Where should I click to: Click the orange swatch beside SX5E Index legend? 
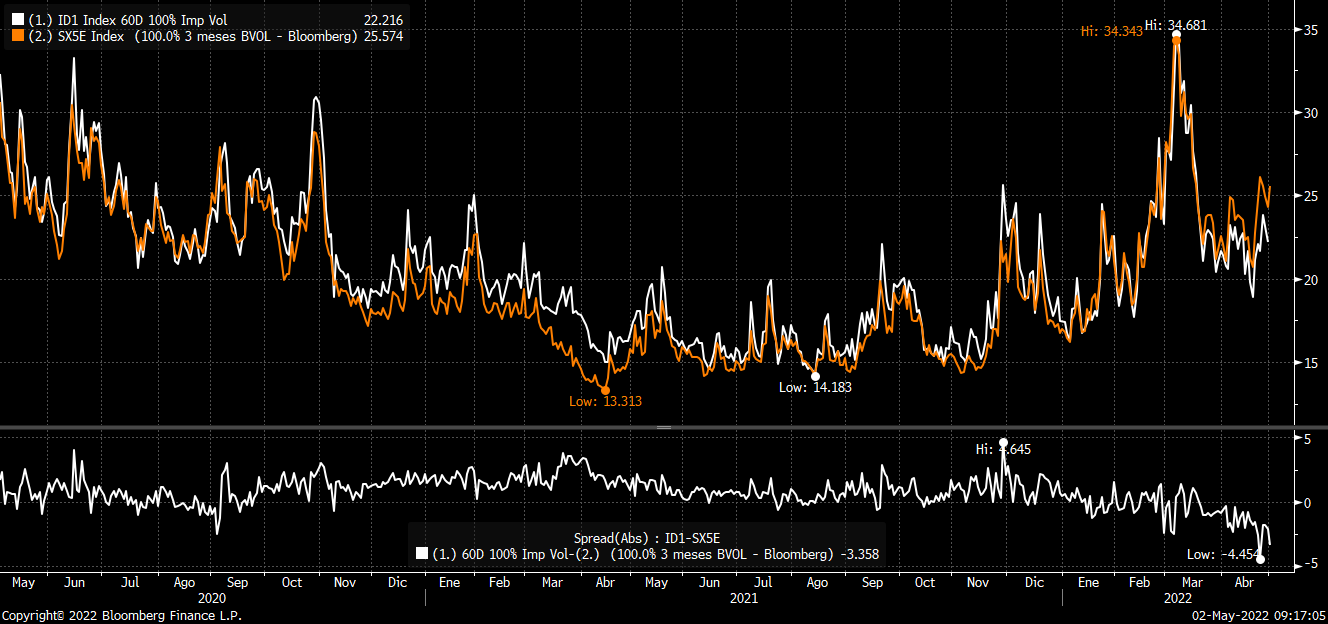18,35
